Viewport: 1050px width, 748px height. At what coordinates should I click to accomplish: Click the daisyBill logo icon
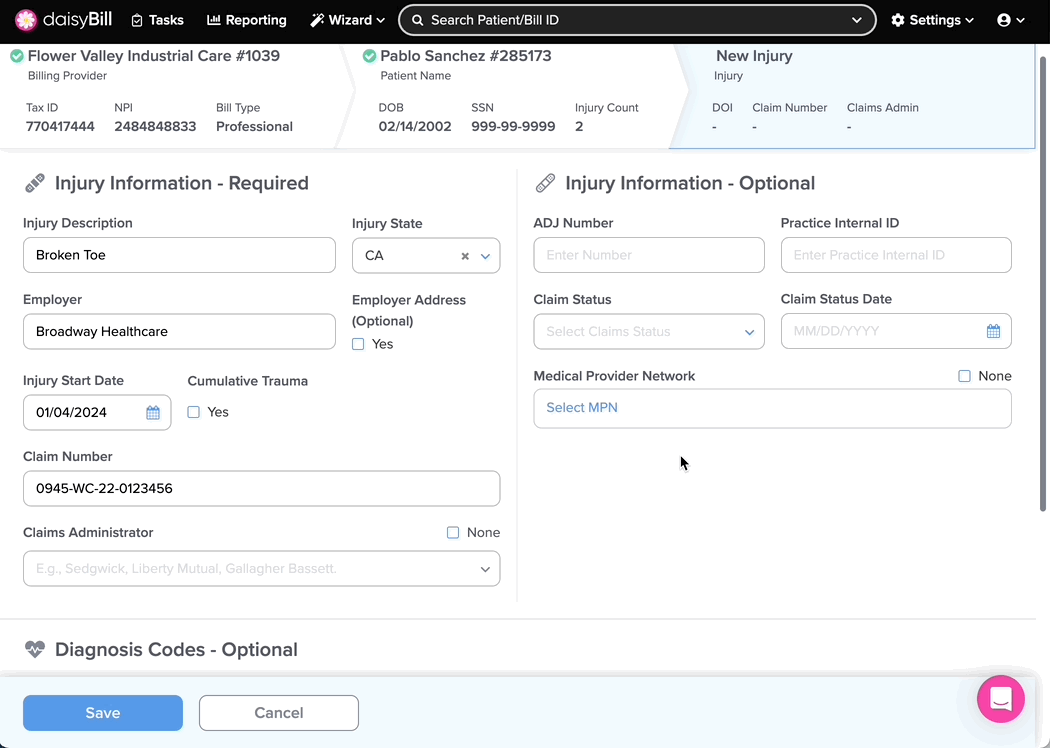coord(26,20)
